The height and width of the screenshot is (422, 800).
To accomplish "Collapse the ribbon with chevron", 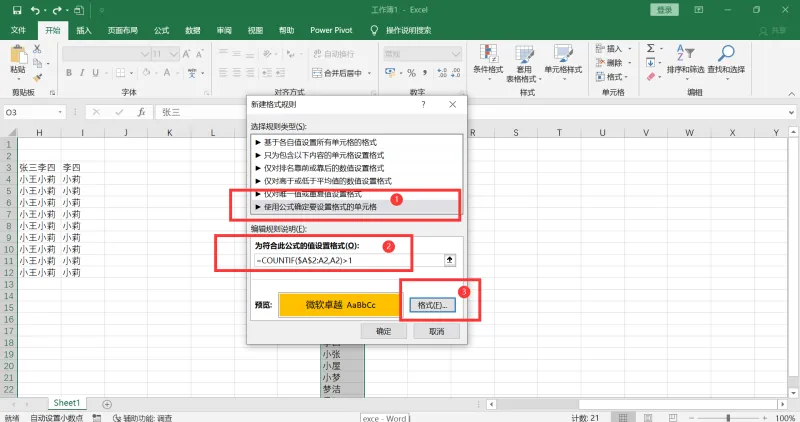I will pyautogui.click(x=791, y=93).
